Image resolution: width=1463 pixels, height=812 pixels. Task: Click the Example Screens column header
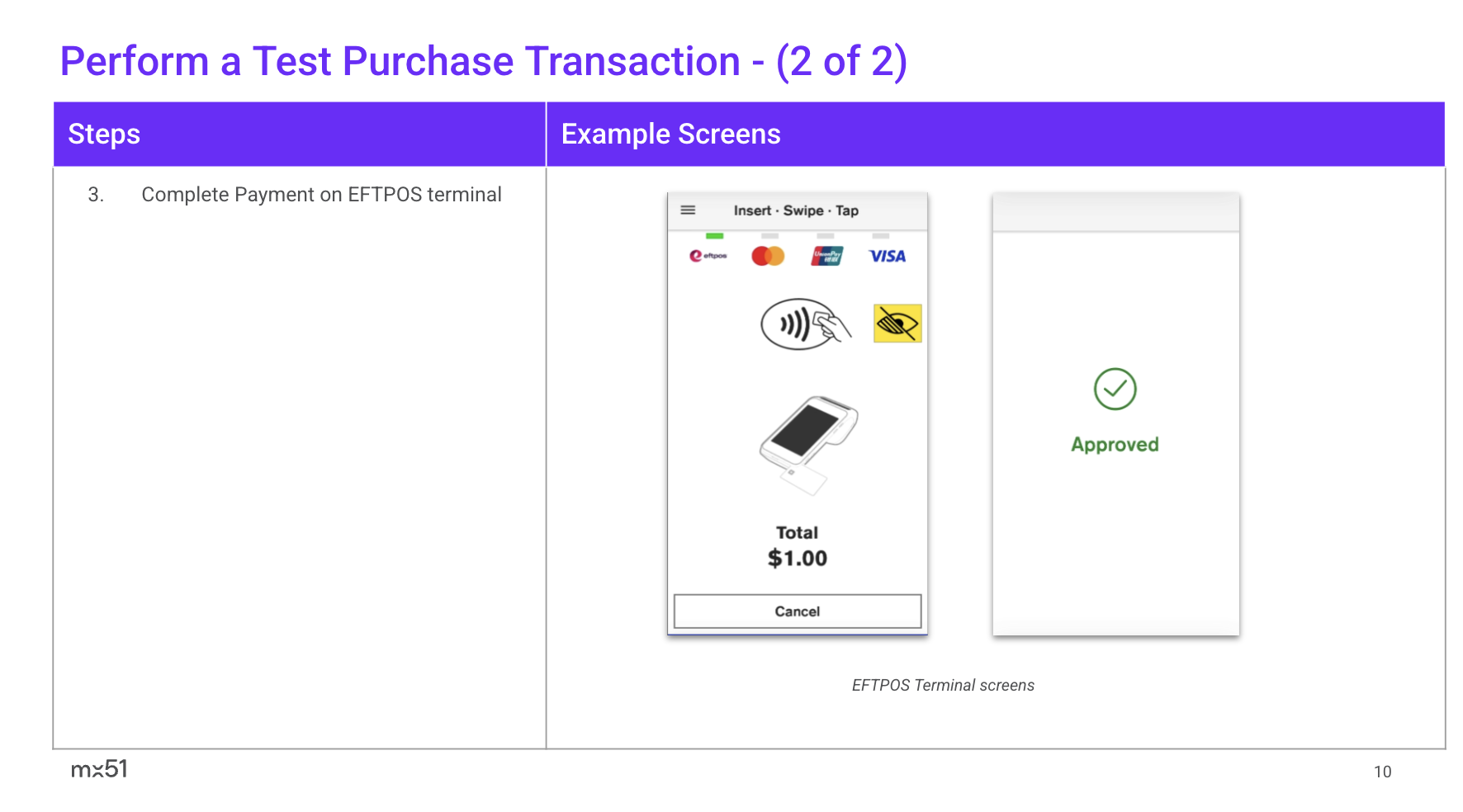point(670,135)
